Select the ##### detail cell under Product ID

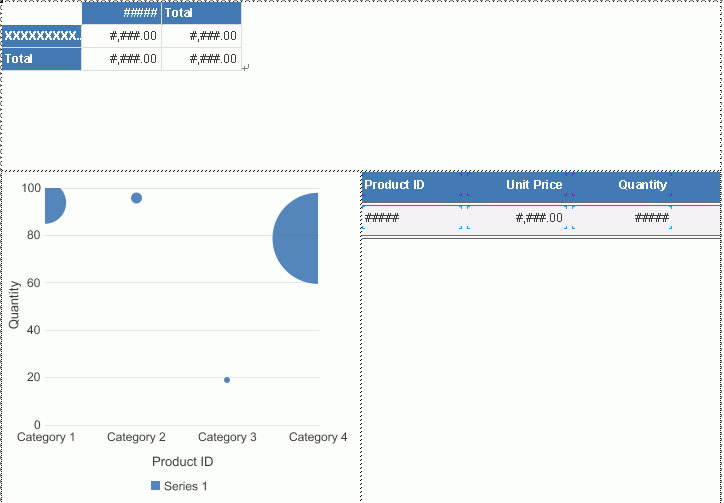[x=412, y=218]
